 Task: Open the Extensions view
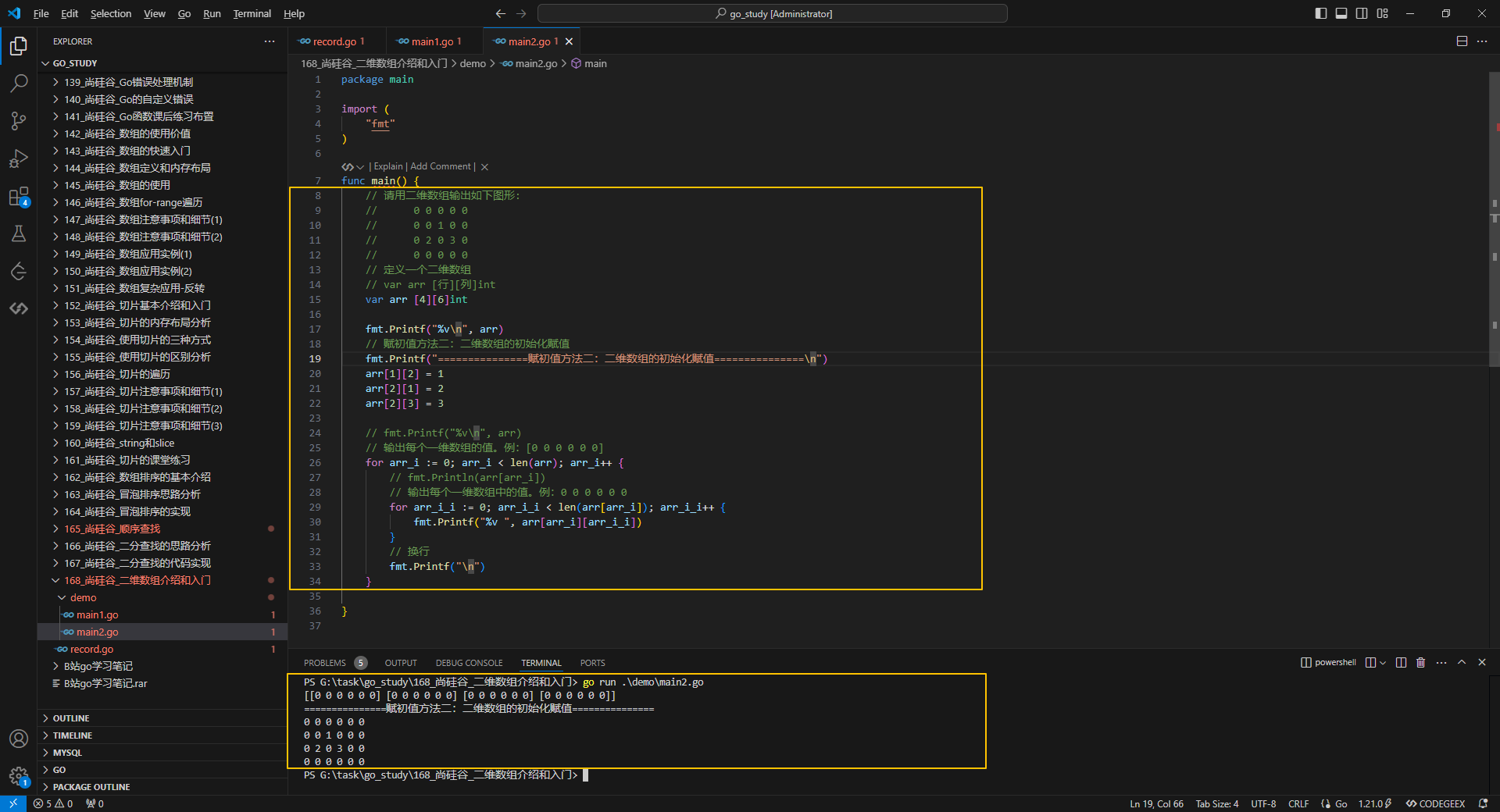pos(19,197)
